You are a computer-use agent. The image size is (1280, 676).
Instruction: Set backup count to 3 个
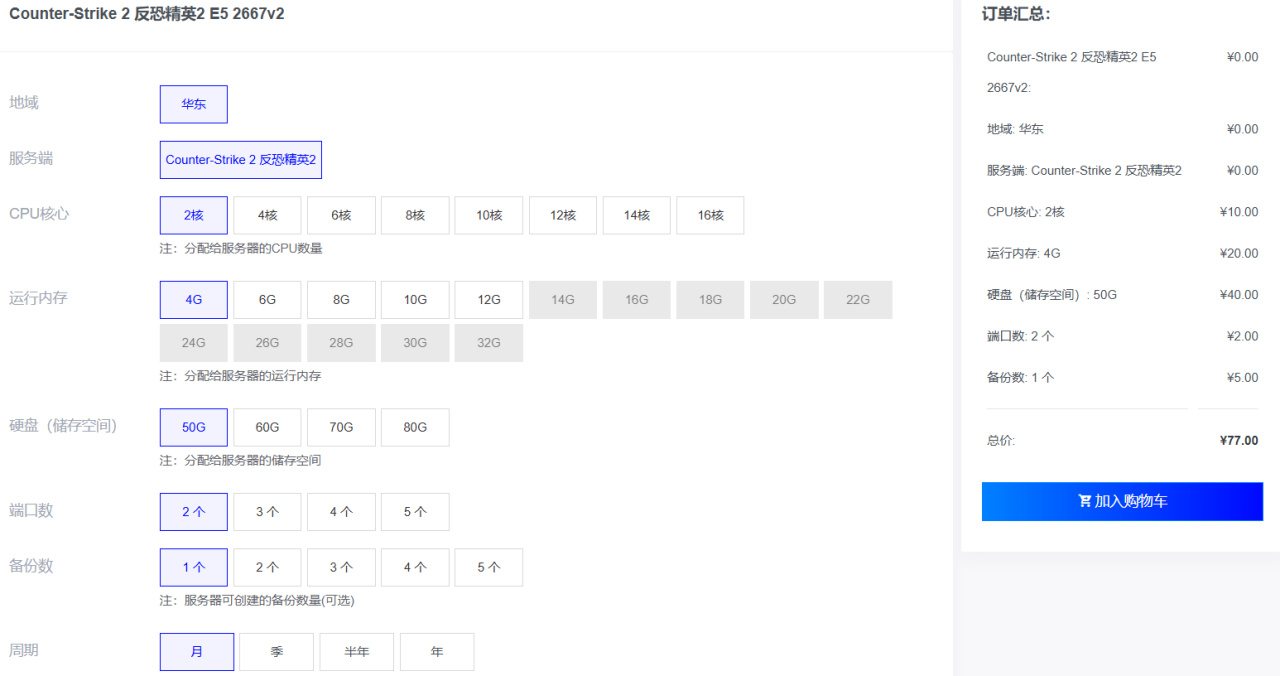click(342, 568)
